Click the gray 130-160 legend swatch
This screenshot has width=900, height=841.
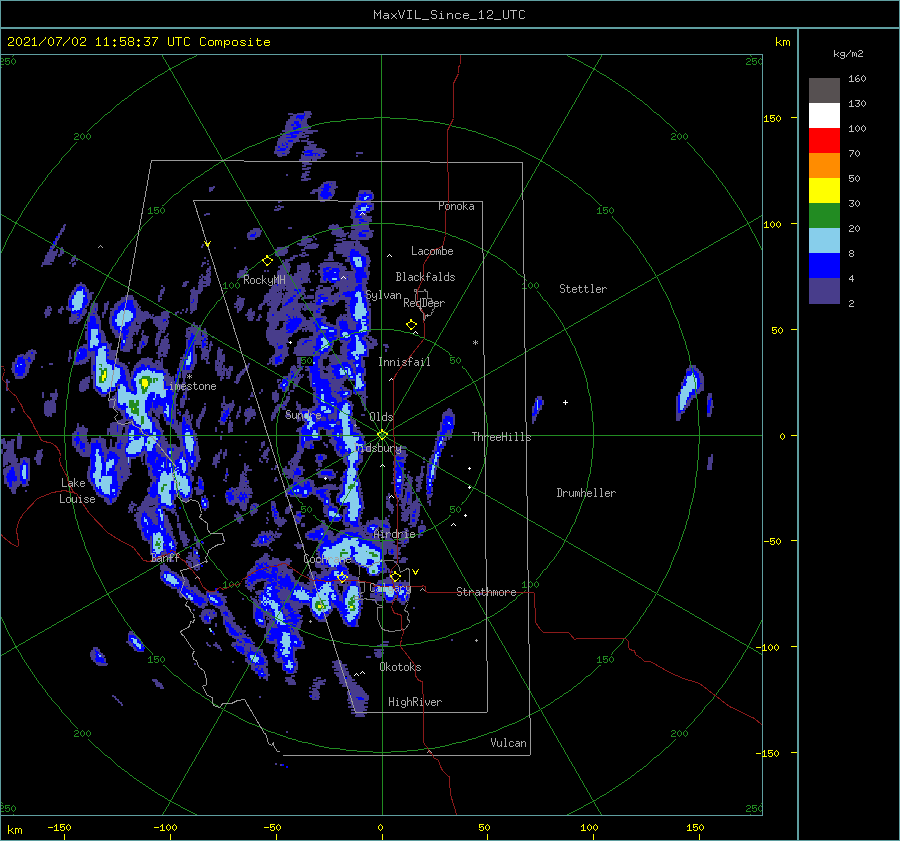point(824,90)
